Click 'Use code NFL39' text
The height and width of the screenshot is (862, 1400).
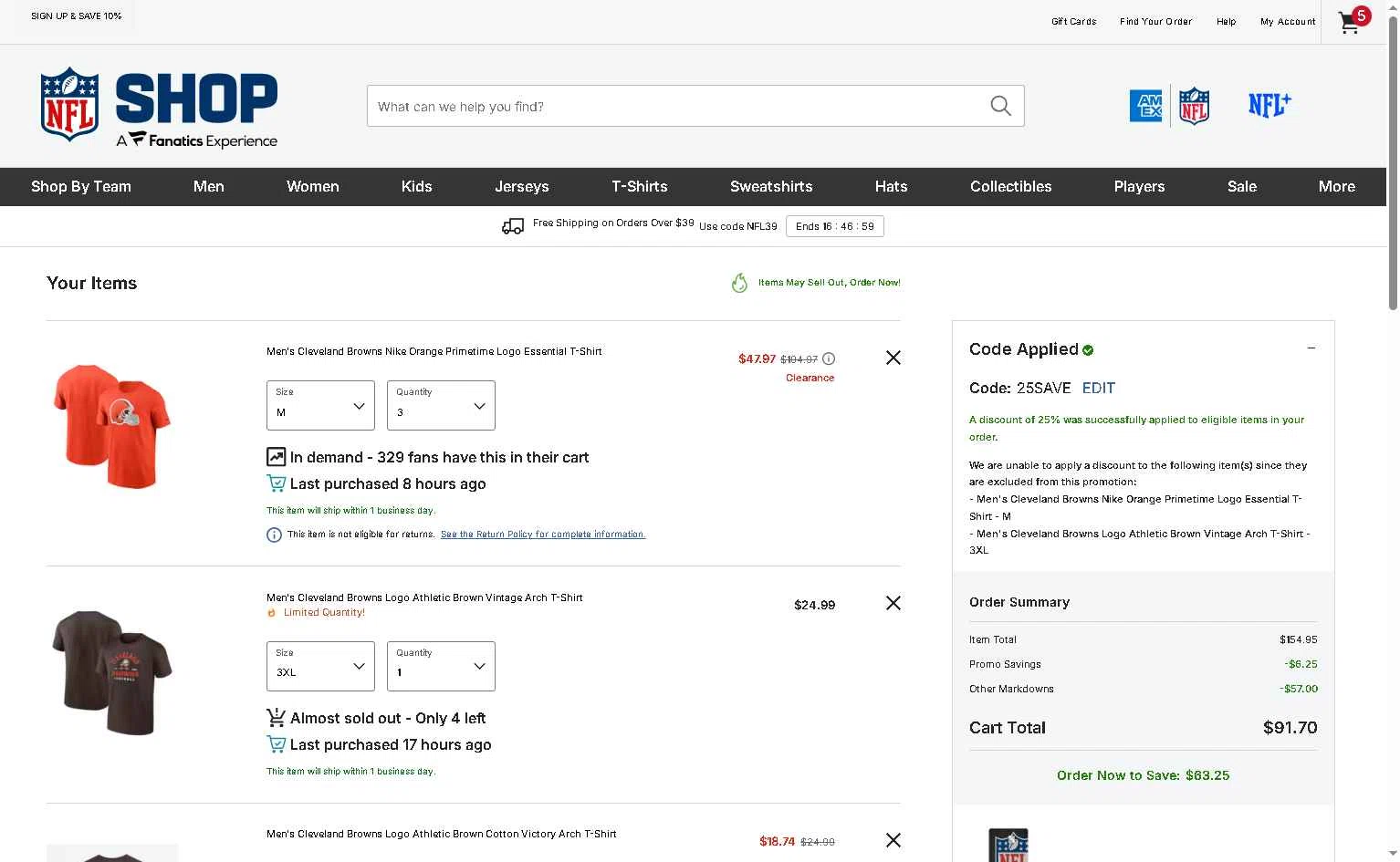tap(738, 226)
